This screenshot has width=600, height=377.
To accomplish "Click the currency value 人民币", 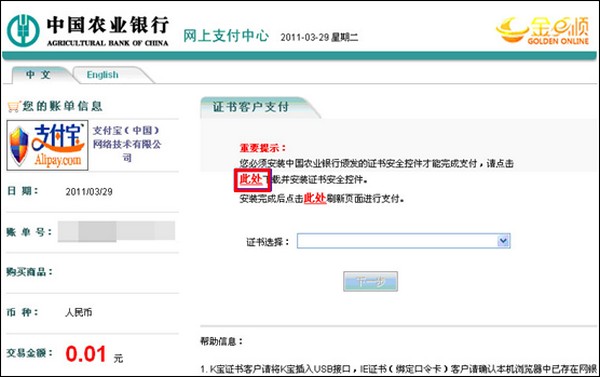I will [78, 312].
